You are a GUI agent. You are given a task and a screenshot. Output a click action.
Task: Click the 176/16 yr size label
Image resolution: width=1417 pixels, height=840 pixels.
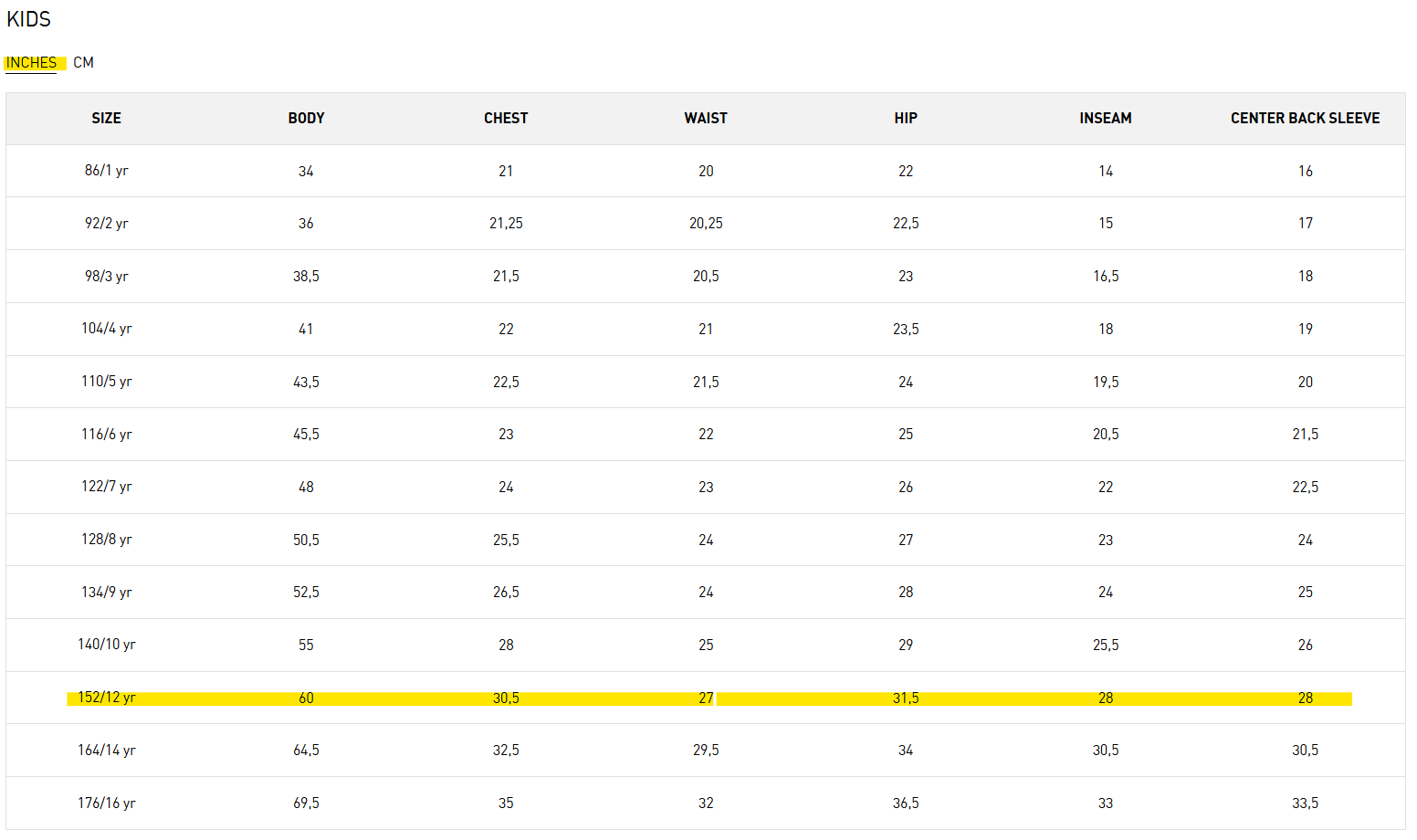click(106, 803)
